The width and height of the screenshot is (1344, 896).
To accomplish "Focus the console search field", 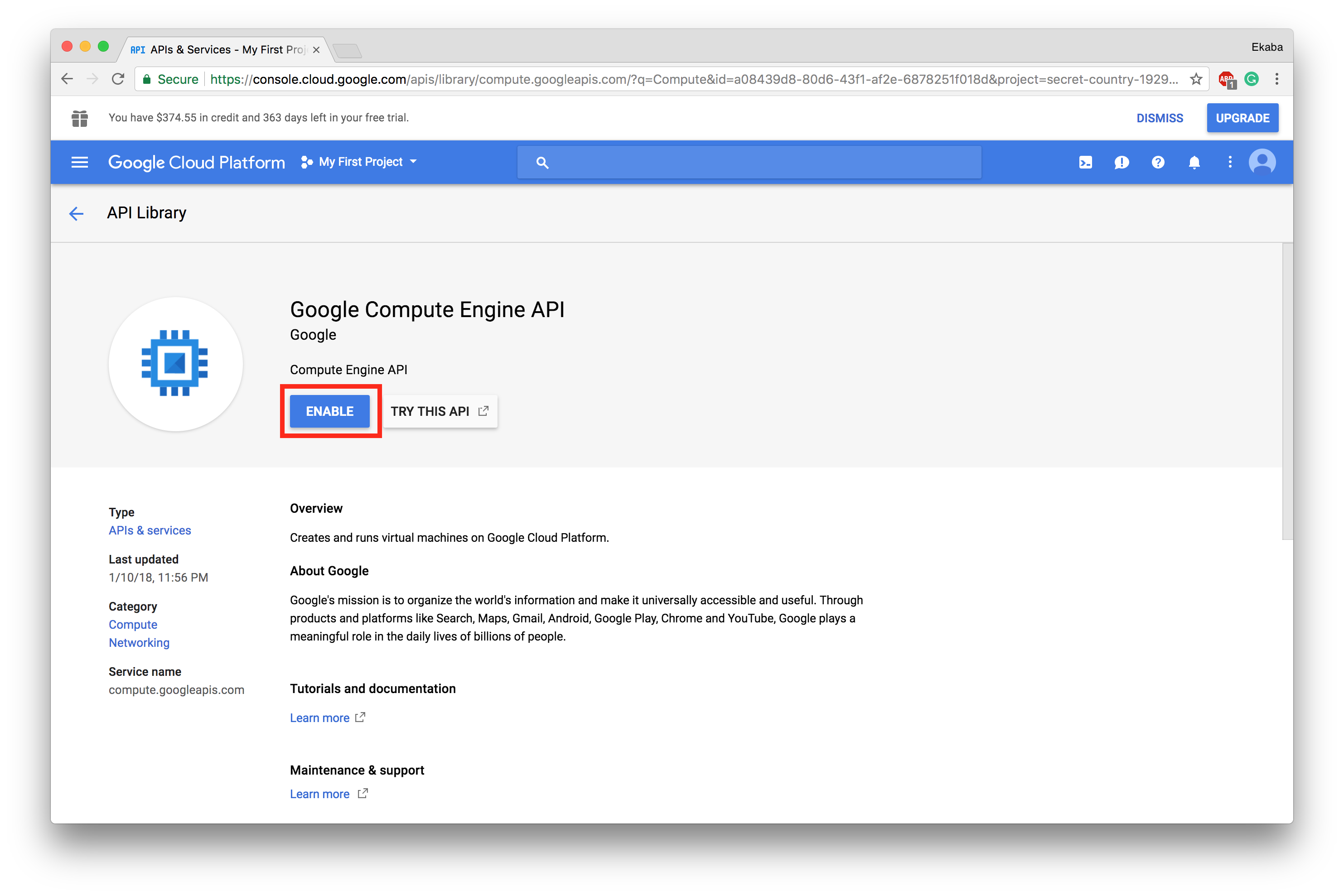I will [749, 162].
